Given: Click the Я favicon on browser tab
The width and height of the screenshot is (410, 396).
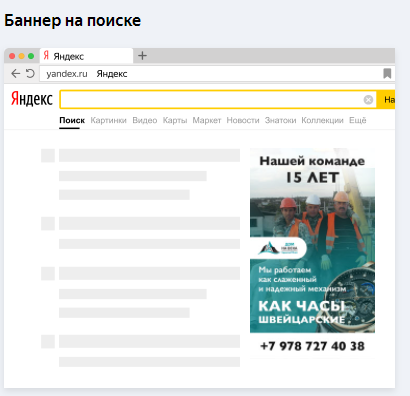Looking at the screenshot, I should point(46,55).
